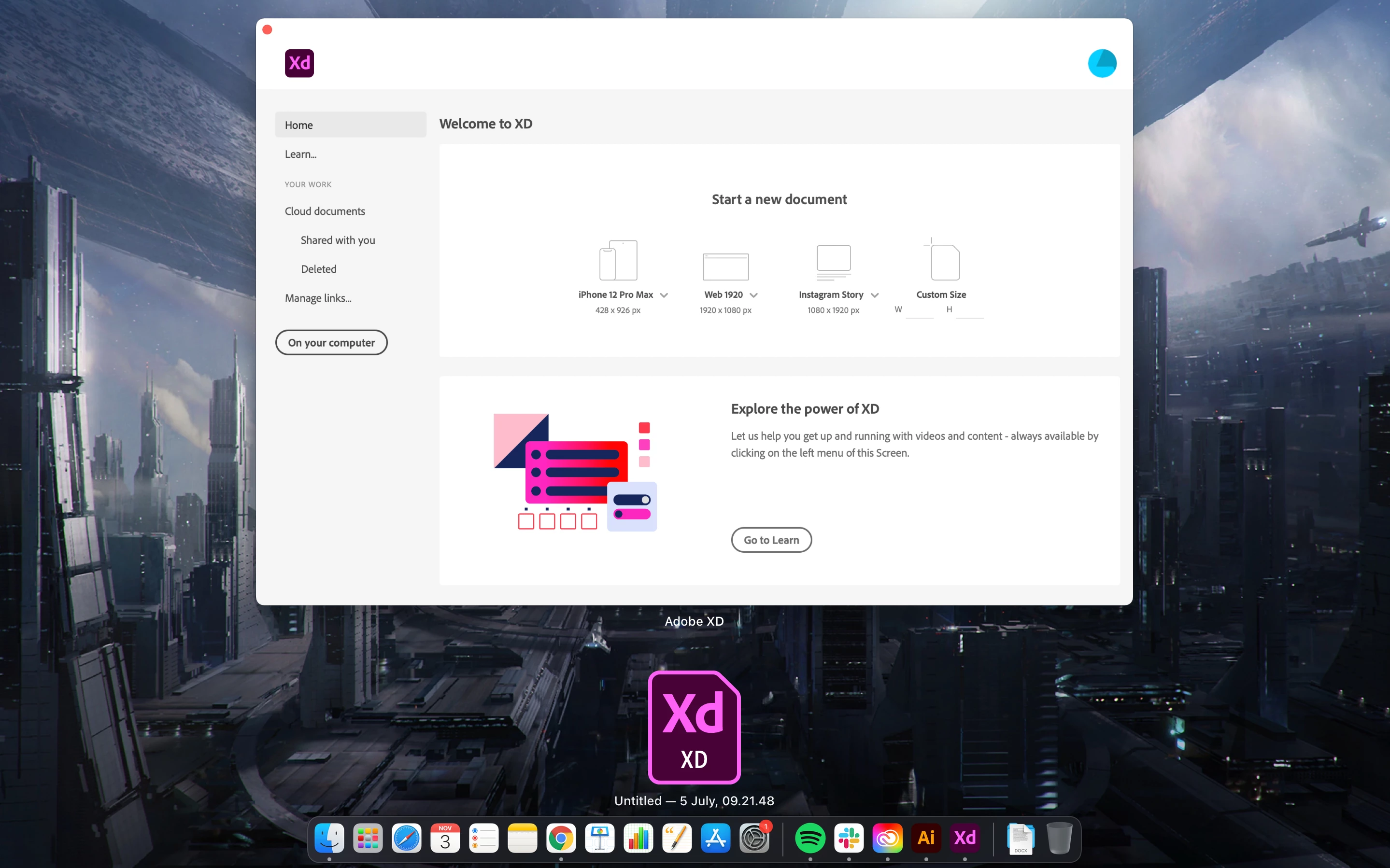This screenshot has height=868, width=1390.
Task: Open Slack from the dock
Action: [x=849, y=838]
